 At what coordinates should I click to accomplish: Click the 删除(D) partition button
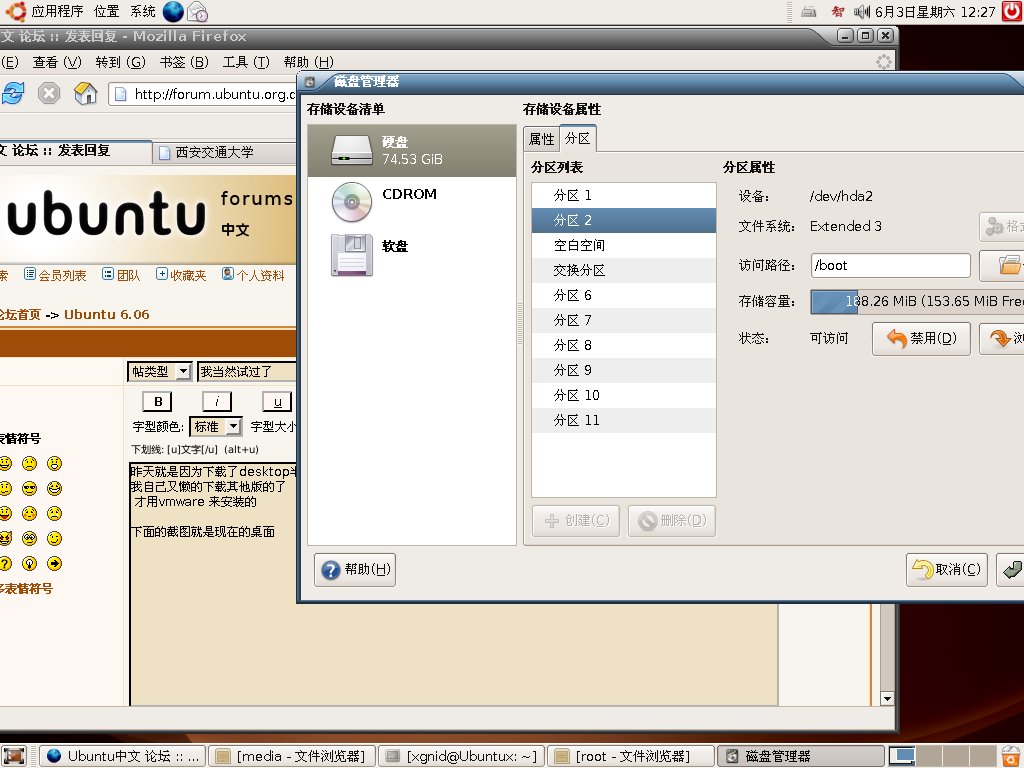(x=671, y=520)
